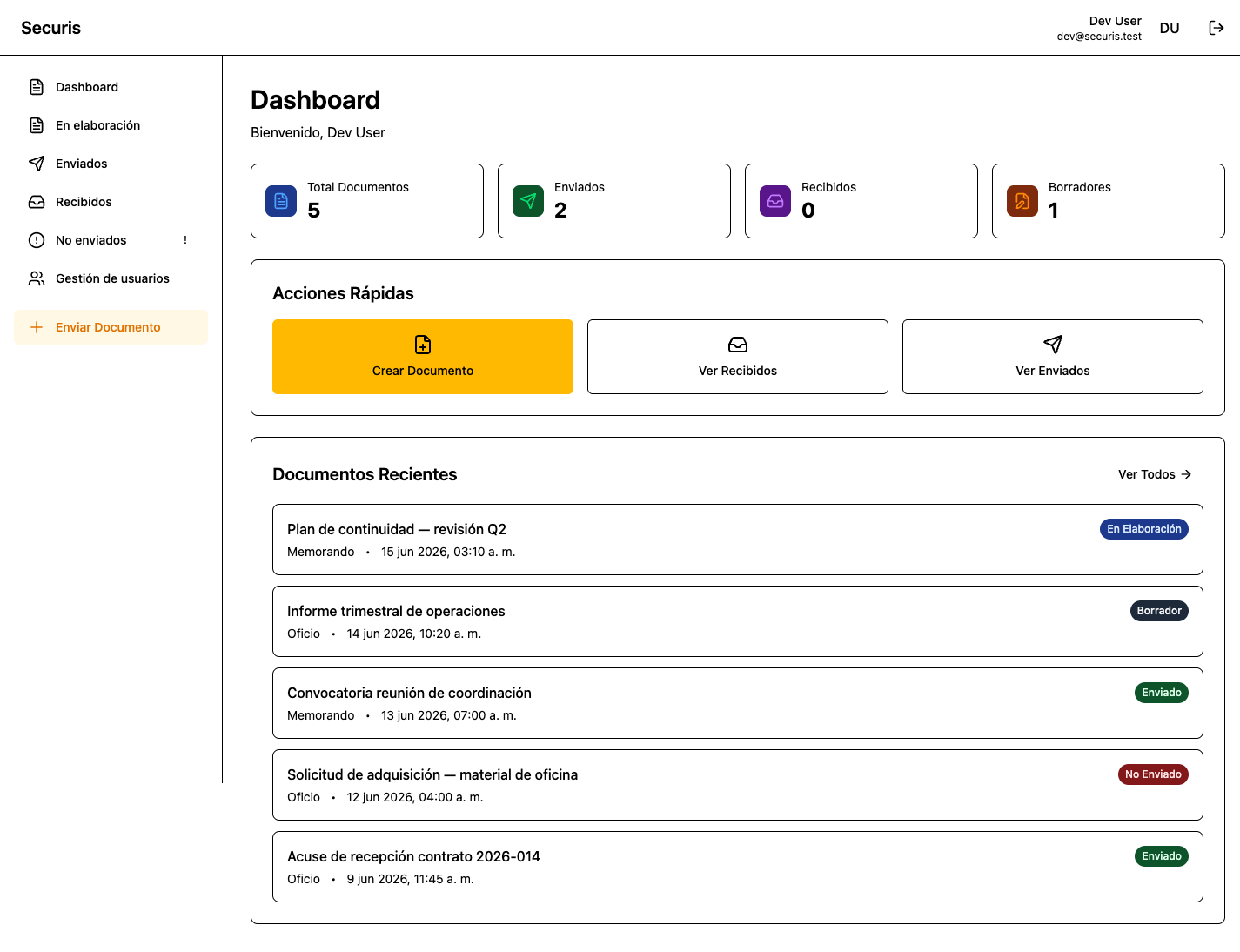Viewport: 1240px width, 952px height.
Task: Click the Dev User name in header
Action: pyautogui.click(x=1116, y=21)
